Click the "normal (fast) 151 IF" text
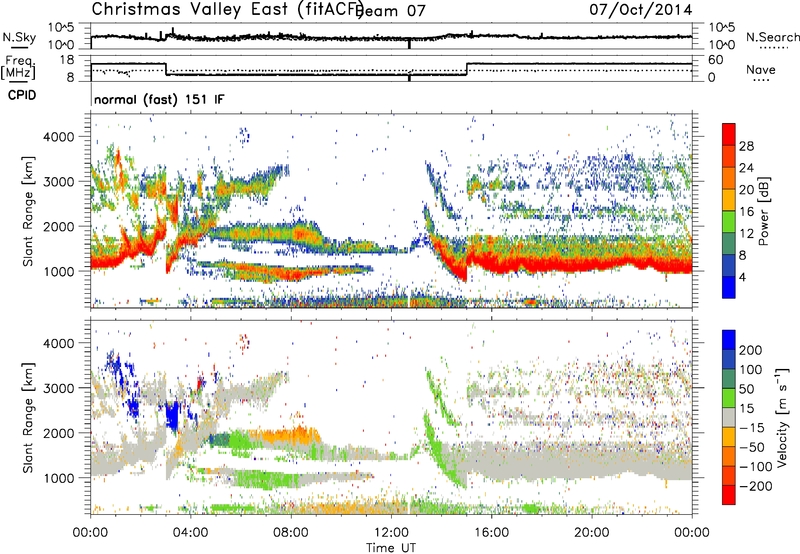The image size is (800, 554). [x=159, y=99]
